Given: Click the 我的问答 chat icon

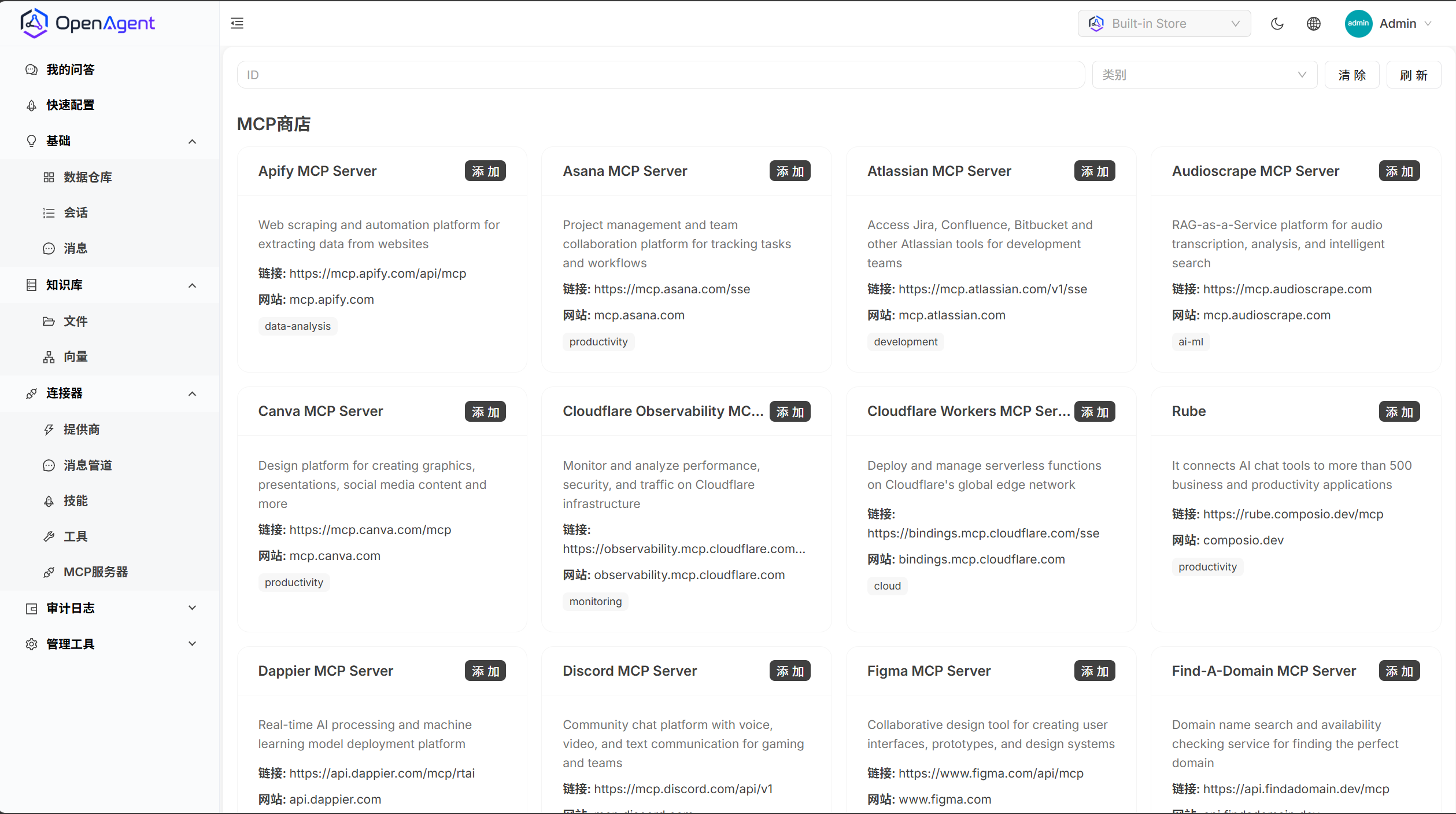Looking at the screenshot, I should [32, 70].
